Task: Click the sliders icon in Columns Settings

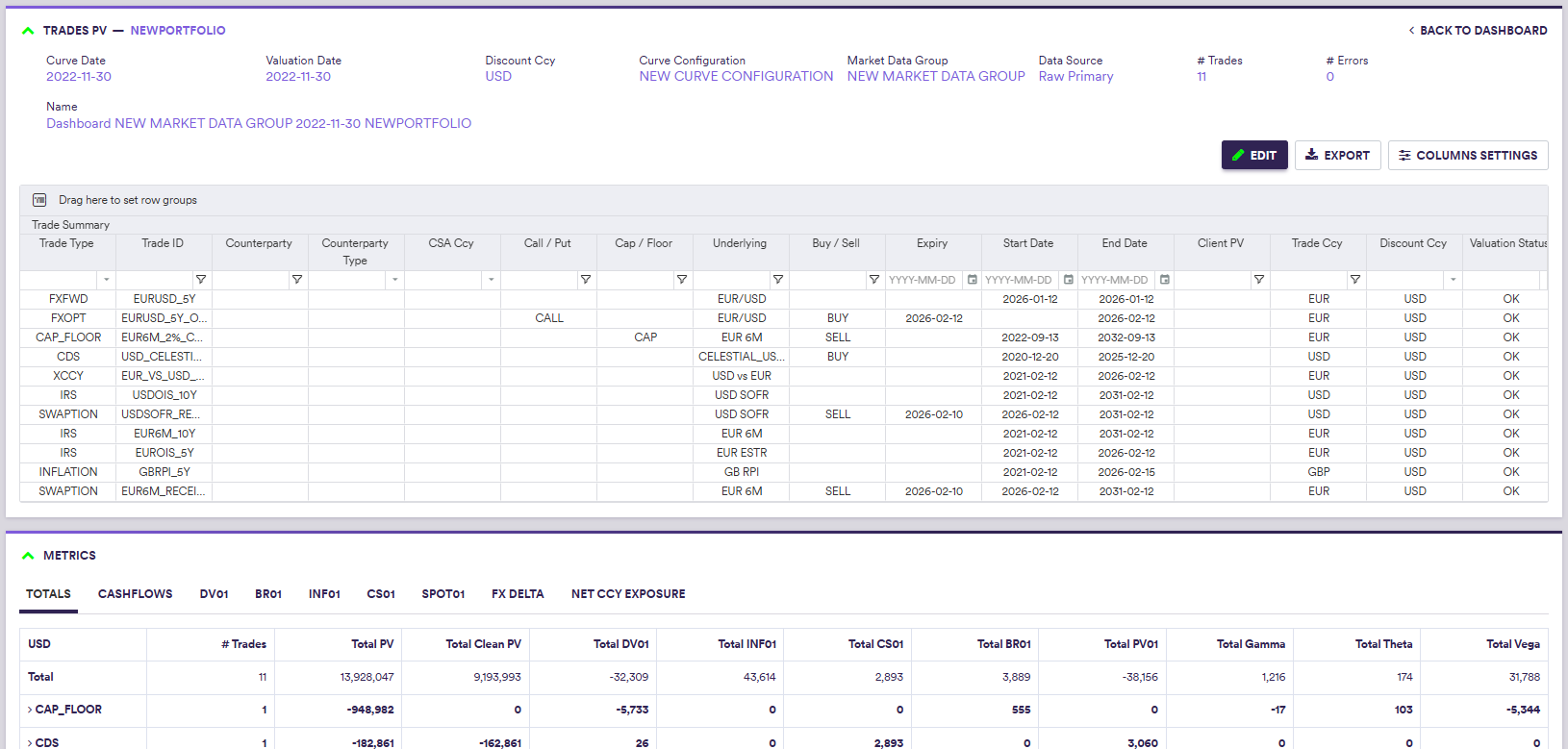Action: (x=1404, y=156)
